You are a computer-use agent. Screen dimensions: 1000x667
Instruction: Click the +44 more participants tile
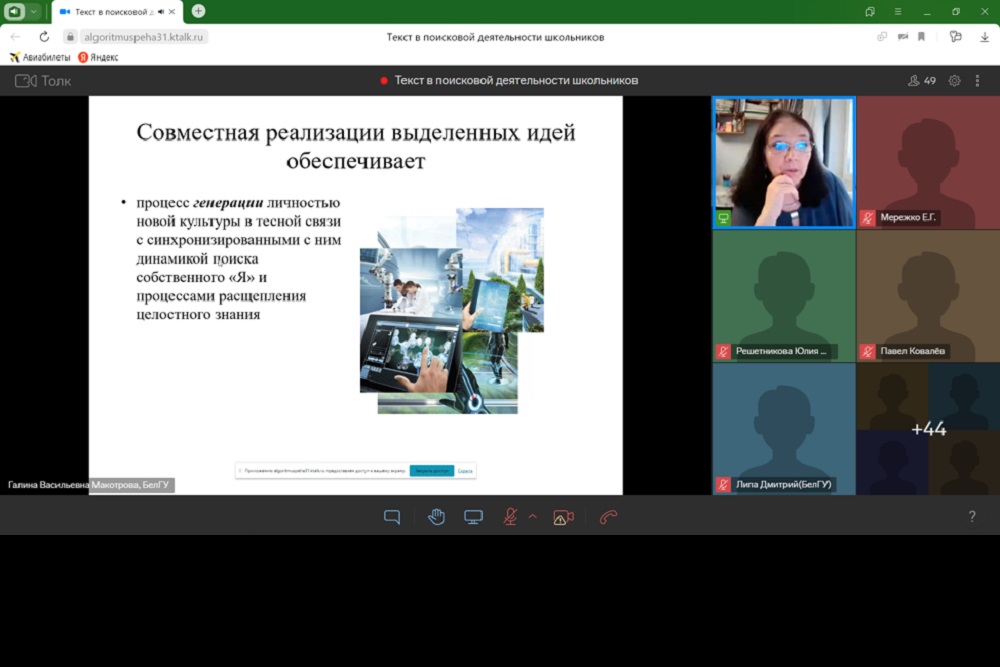(928, 429)
